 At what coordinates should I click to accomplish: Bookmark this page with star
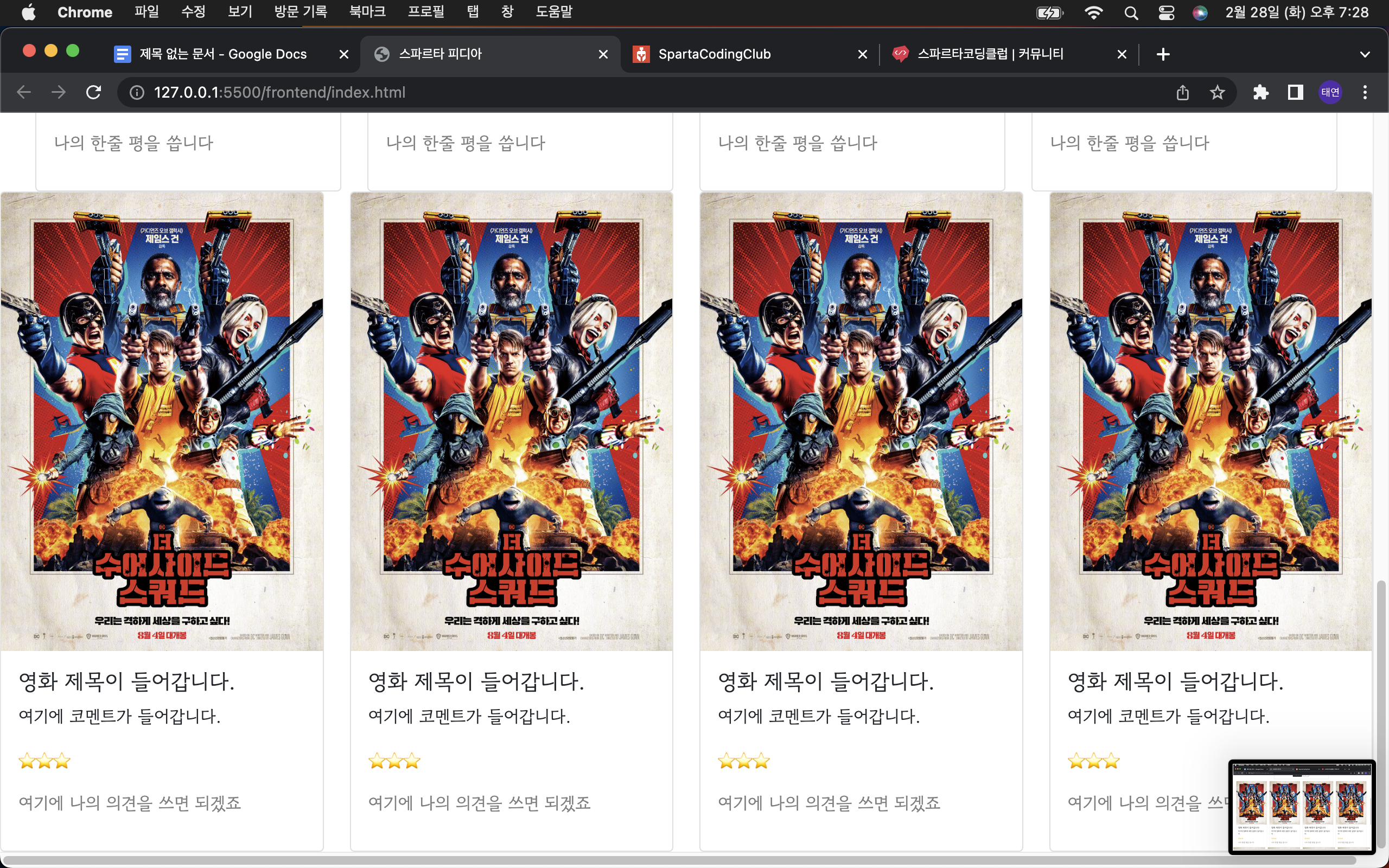coord(1218,92)
